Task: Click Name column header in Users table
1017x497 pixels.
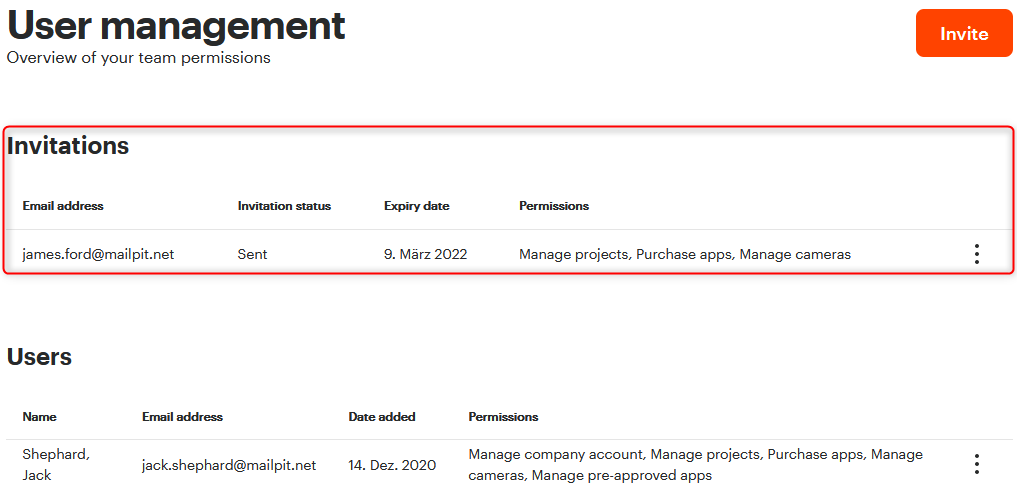Action: coord(40,417)
